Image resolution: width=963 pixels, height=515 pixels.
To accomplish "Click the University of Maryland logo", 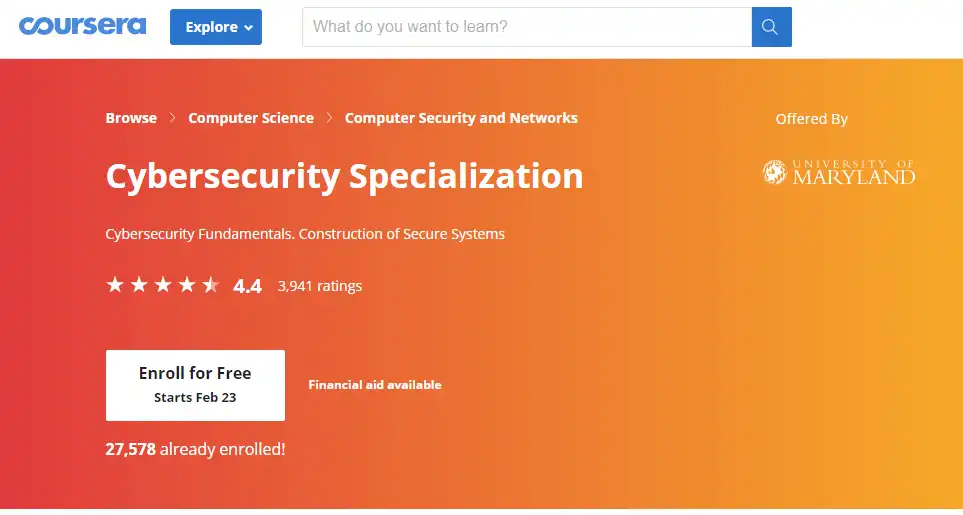I will 838,172.
